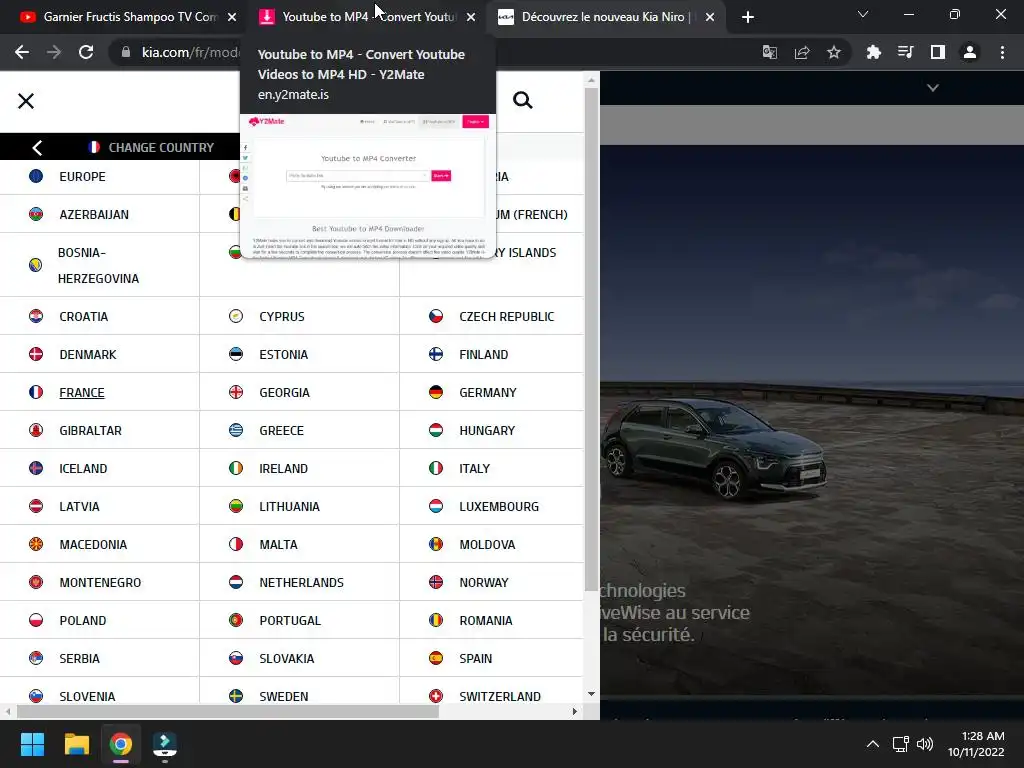Open a new tab with the plus button
Image resolution: width=1024 pixels, height=768 pixels.
tap(748, 17)
